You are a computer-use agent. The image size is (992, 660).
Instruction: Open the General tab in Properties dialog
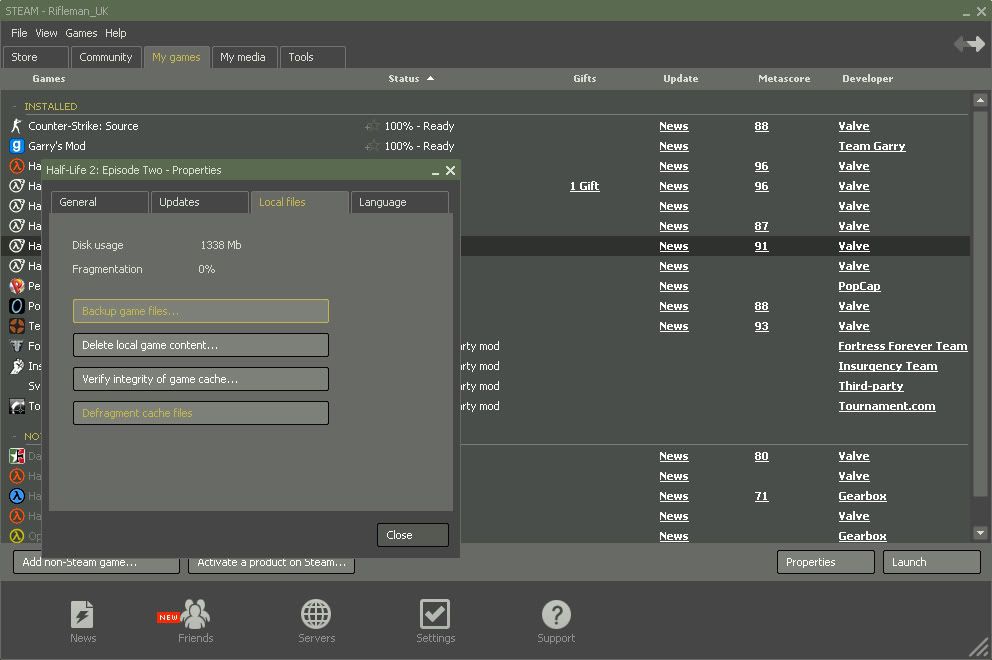click(99, 202)
